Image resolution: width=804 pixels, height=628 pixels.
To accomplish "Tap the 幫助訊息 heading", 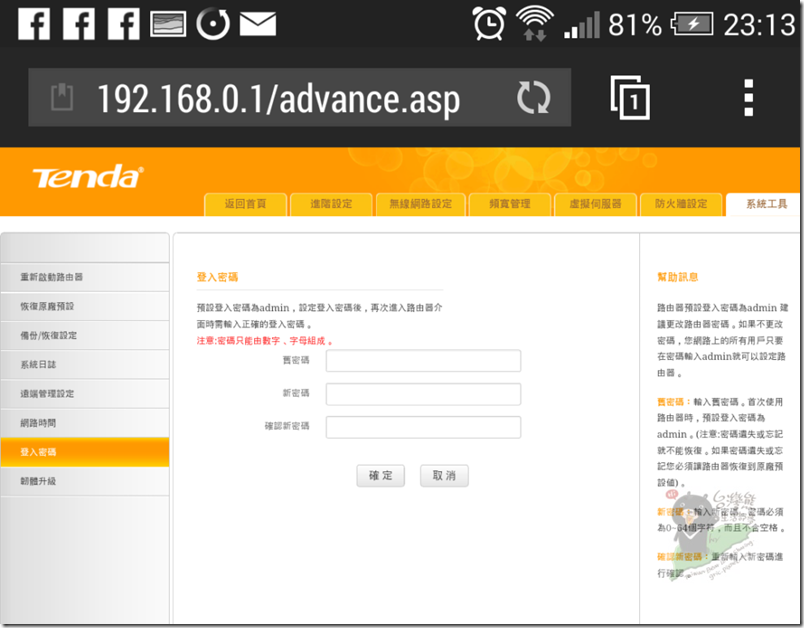I will coord(678,277).
